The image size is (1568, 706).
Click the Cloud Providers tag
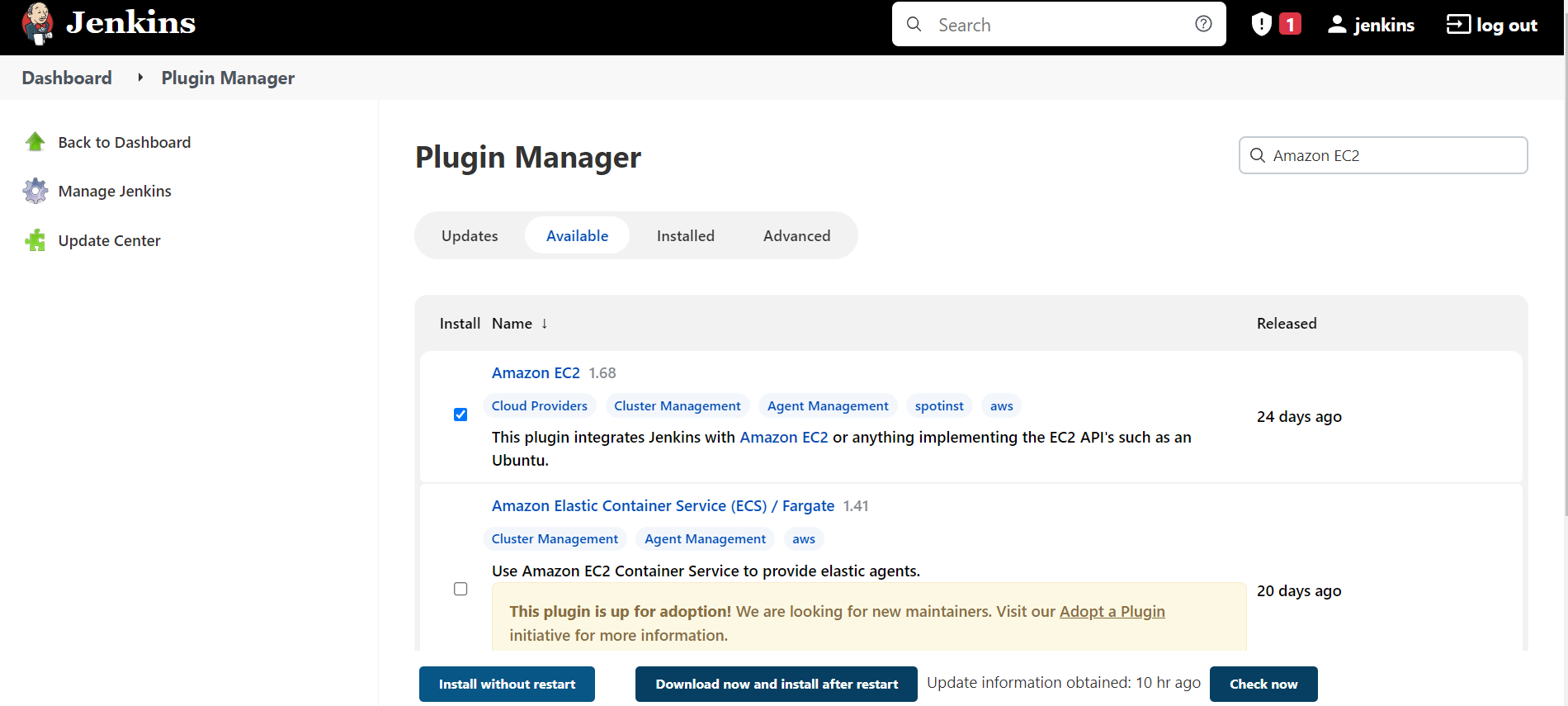pos(540,406)
